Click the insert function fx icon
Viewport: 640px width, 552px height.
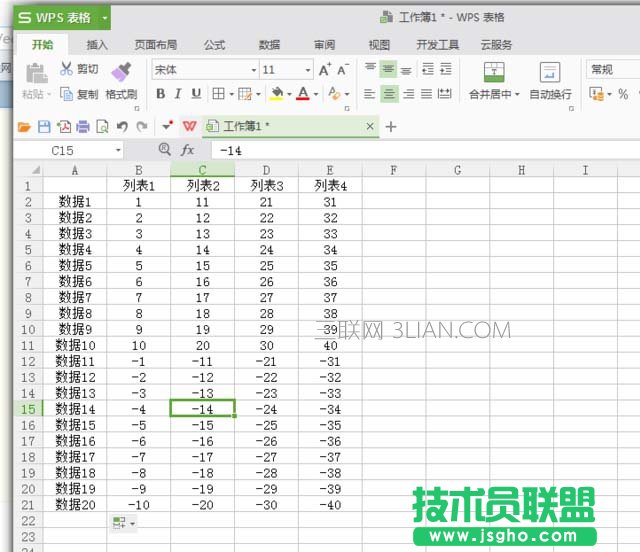(187, 150)
